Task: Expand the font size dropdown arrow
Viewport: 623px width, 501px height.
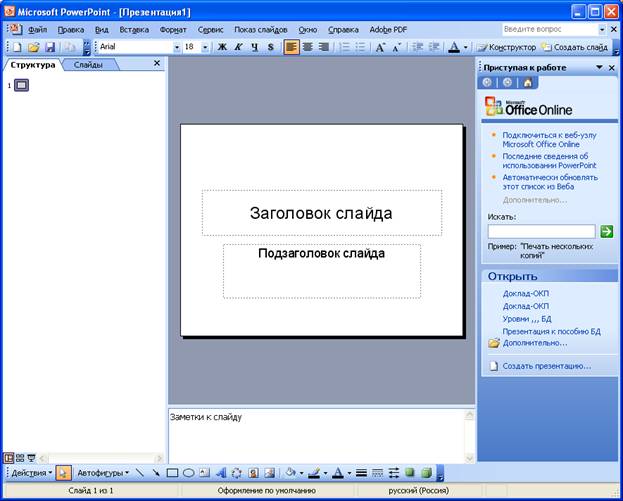Action: pyautogui.click(x=205, y=47)
